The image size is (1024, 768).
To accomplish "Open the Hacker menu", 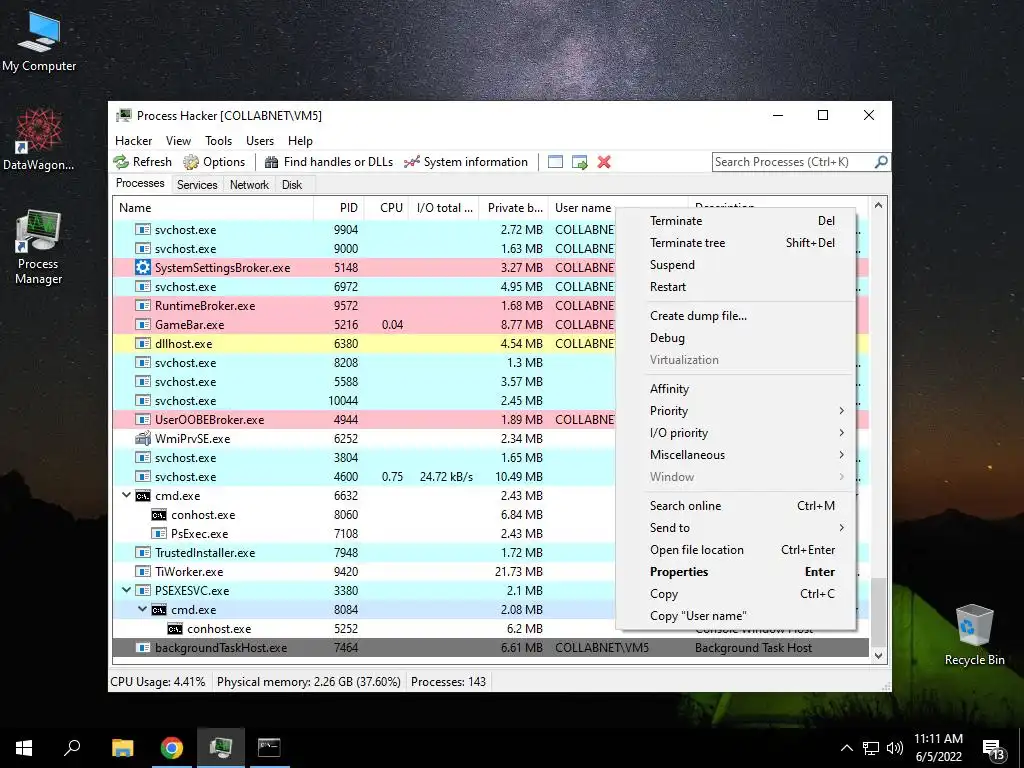I will (x=133, y=140).
